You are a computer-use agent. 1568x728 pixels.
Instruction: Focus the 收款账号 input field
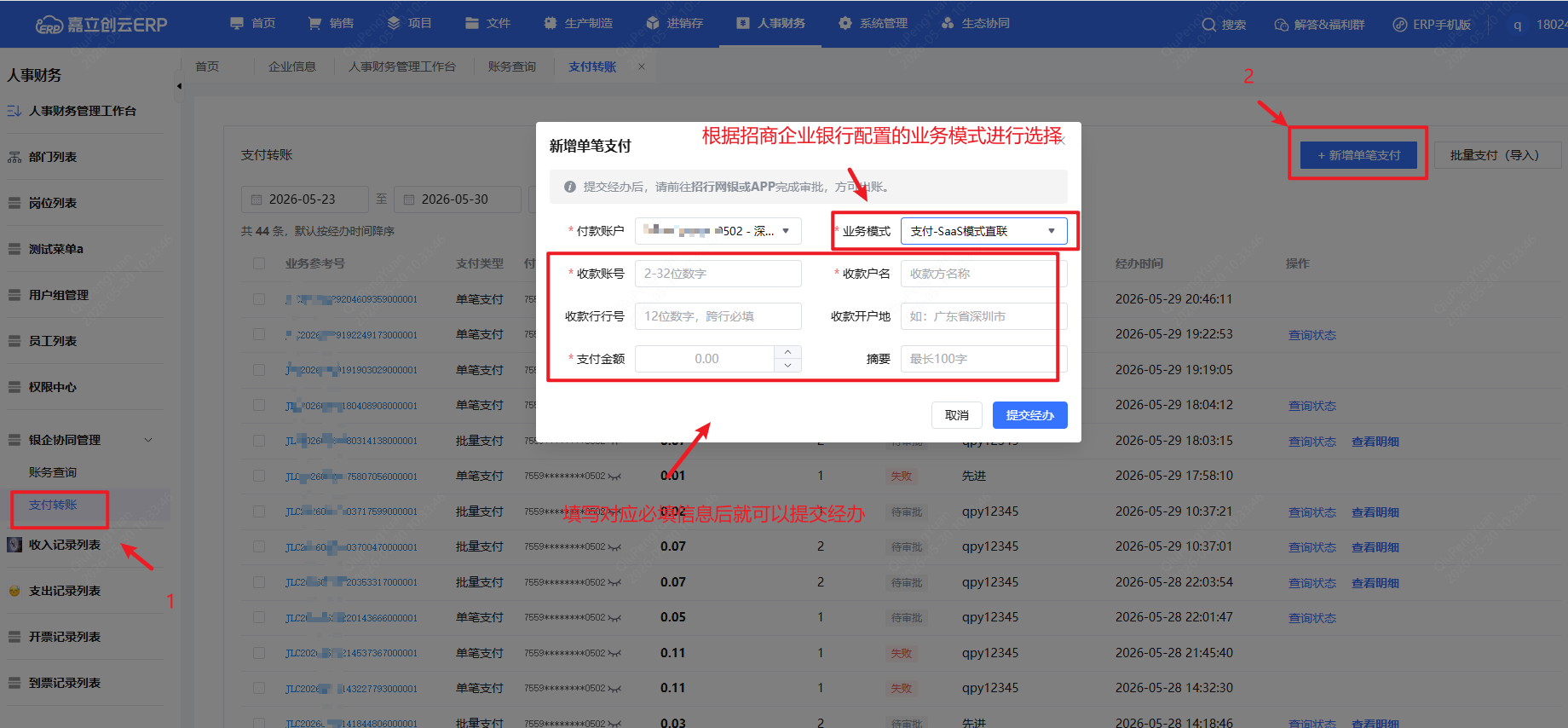(x=718, y=274)
